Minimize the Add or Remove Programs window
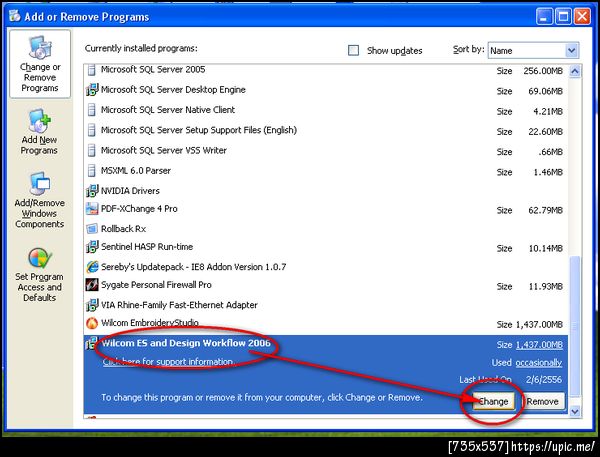600x457 pixels. click(x=544, y=17)
